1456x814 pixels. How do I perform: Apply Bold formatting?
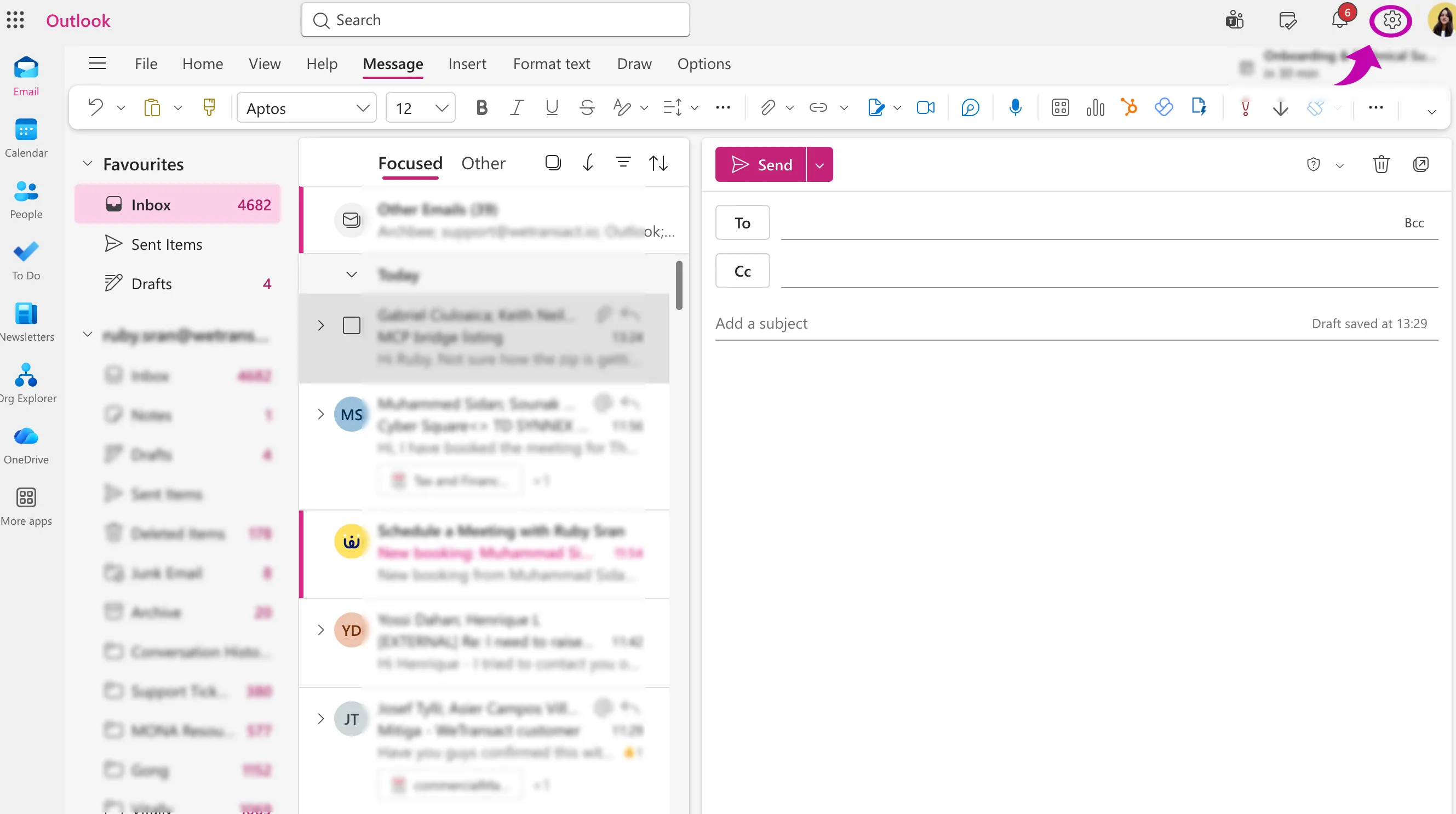click(x=481, y=107)
